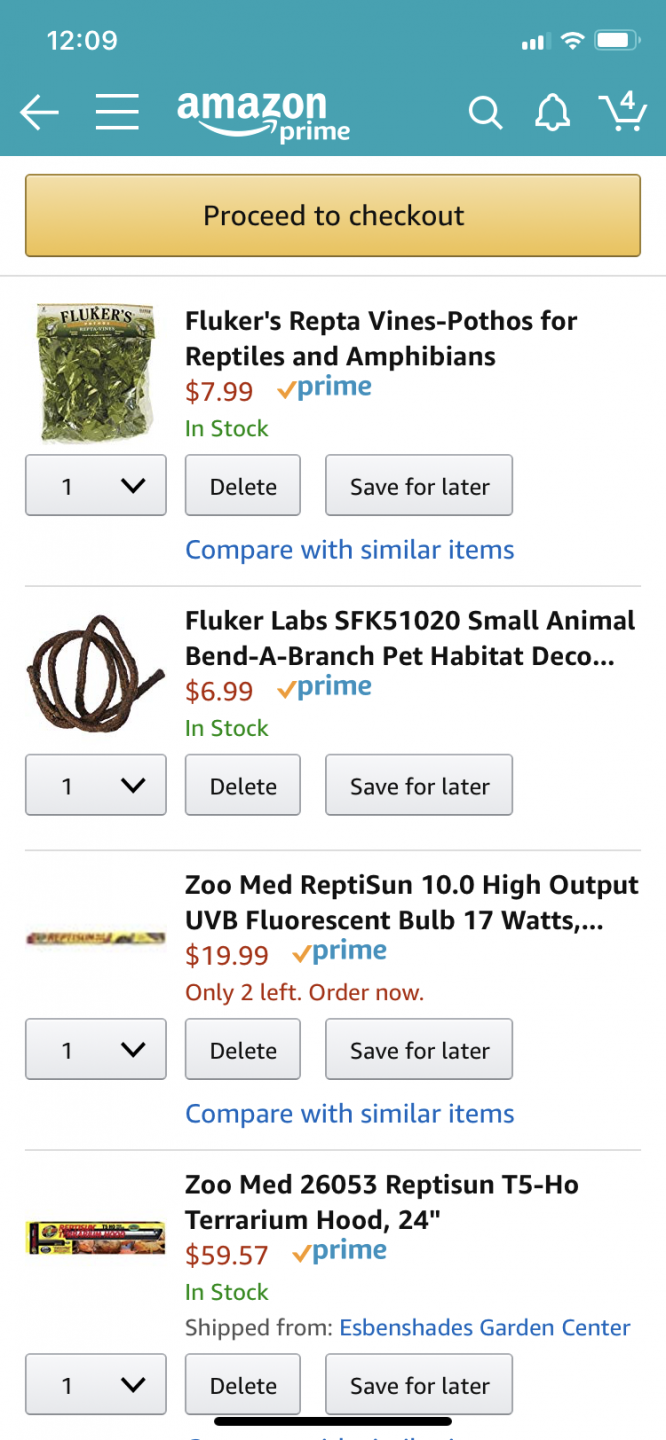Save Terrarium Hood item for later

click(x=419, y=1385)
